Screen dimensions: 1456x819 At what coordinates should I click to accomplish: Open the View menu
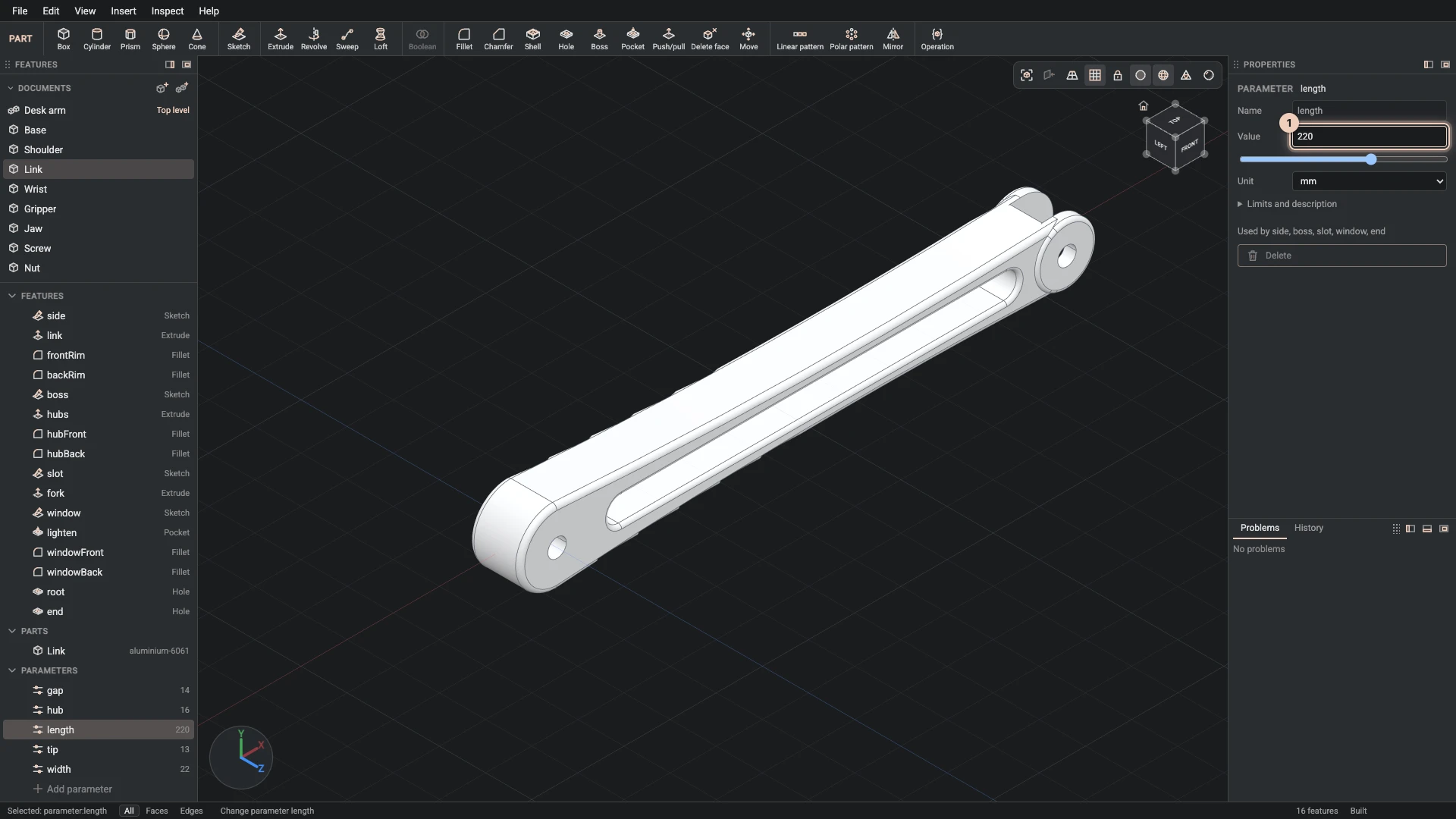pos(85,11)
